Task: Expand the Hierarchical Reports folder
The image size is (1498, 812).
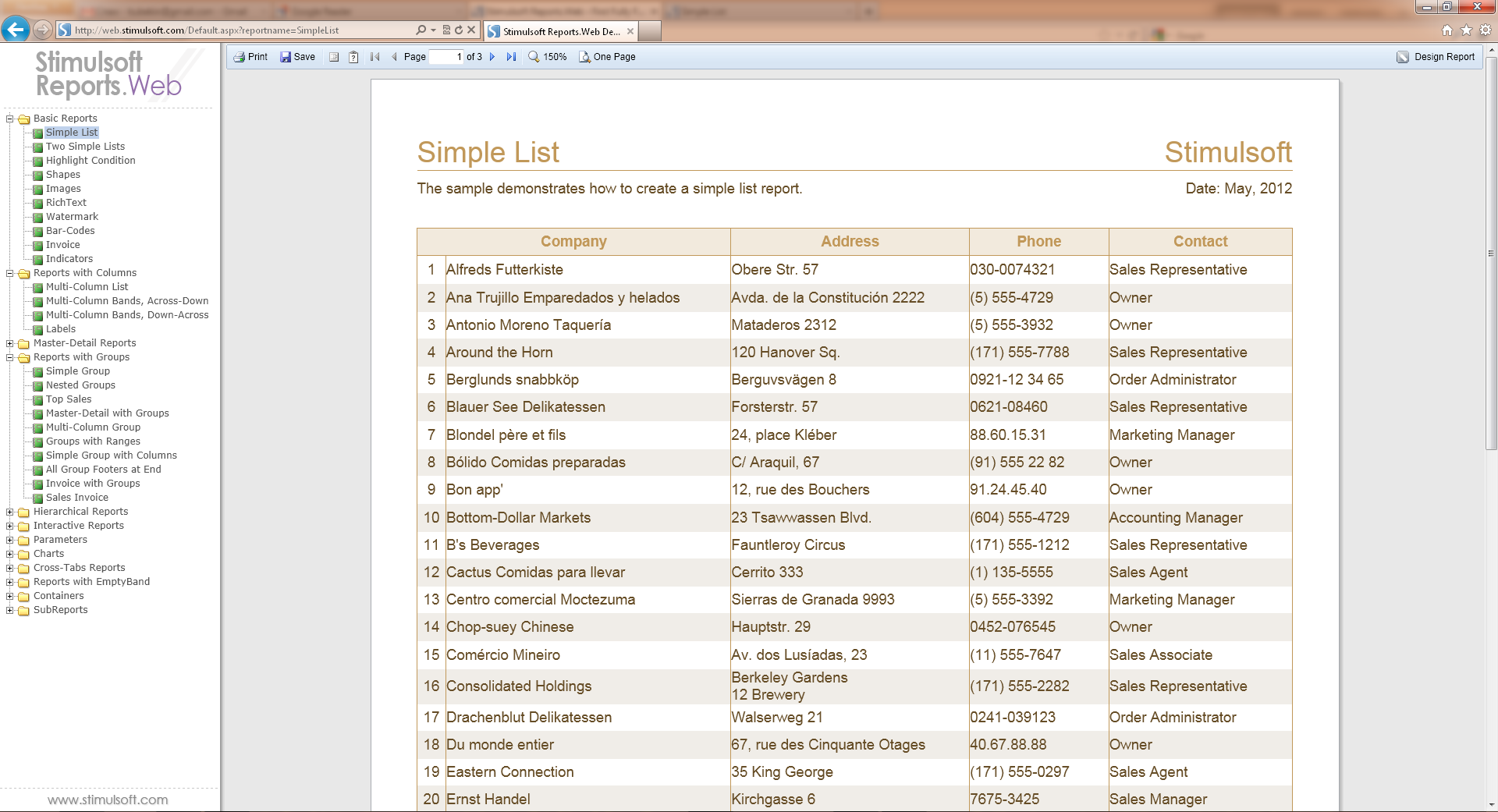Action: [x=10, y=512]
